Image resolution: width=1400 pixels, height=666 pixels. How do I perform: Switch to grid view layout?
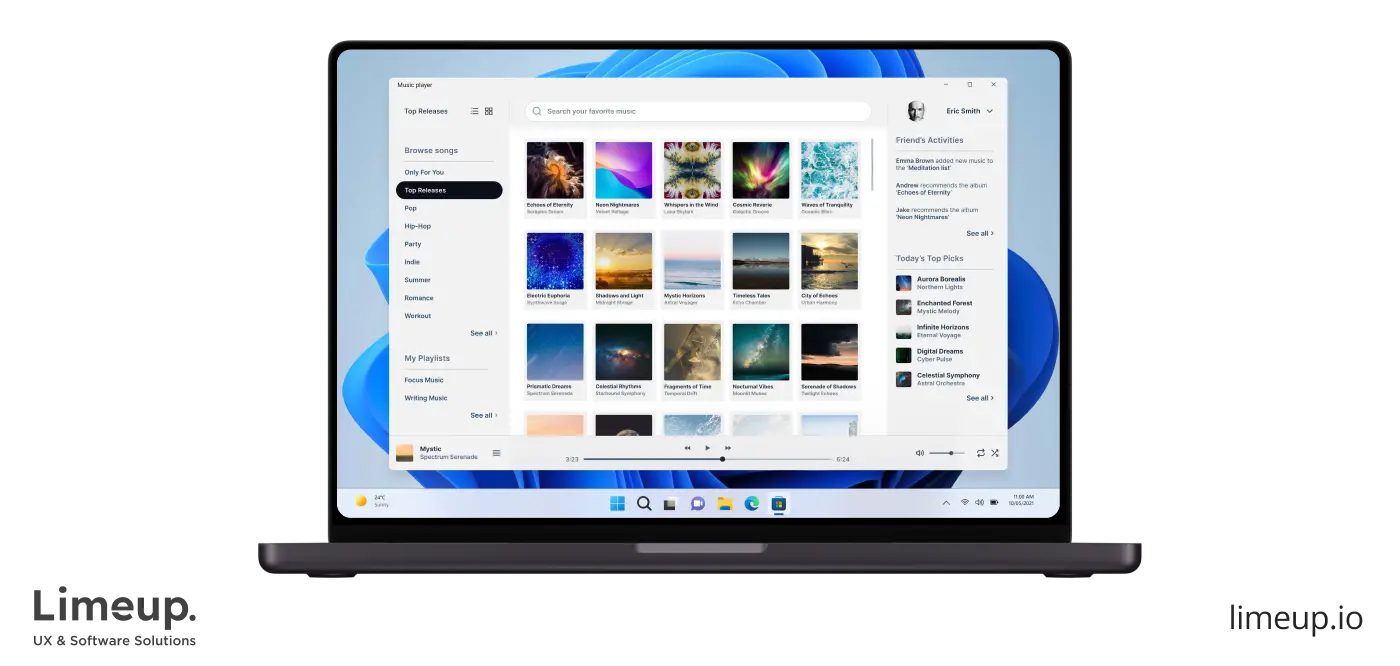(489, 111)
